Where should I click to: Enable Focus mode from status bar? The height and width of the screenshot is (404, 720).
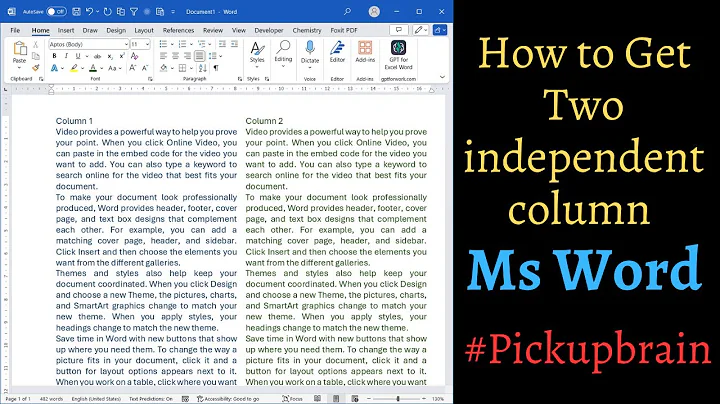[x=292, y=399]
